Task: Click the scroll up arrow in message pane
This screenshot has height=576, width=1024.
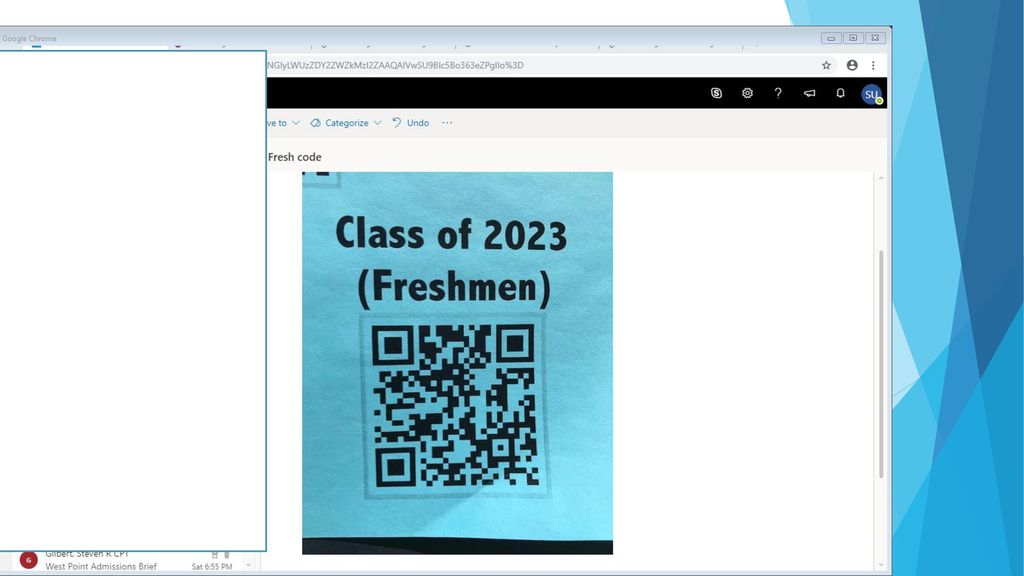Action: pos(881,178)
